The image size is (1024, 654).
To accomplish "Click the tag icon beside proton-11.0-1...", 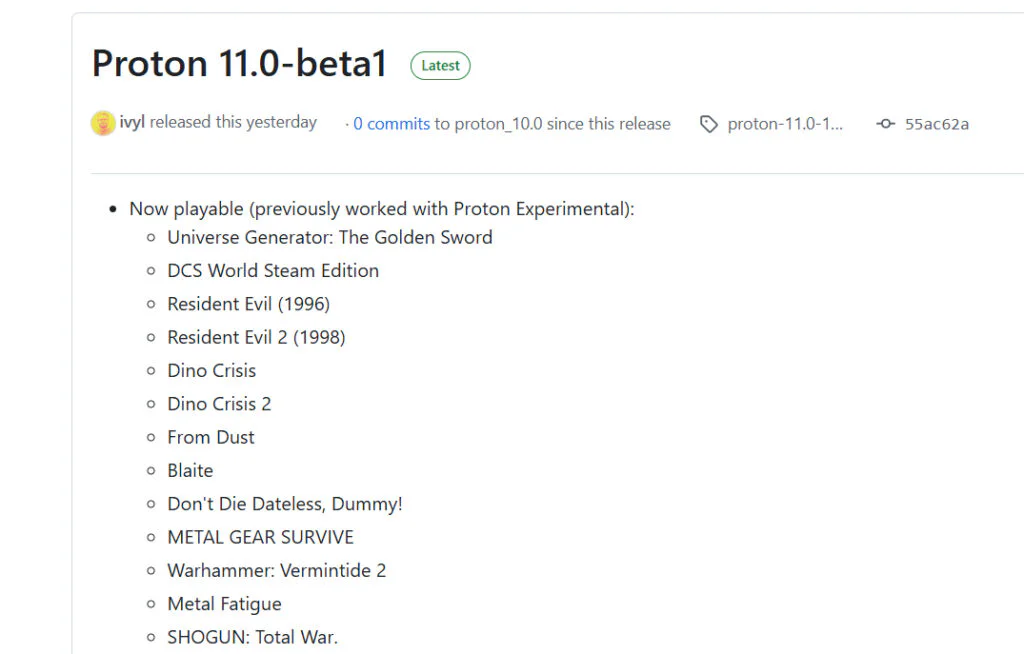I will (709, 124).
